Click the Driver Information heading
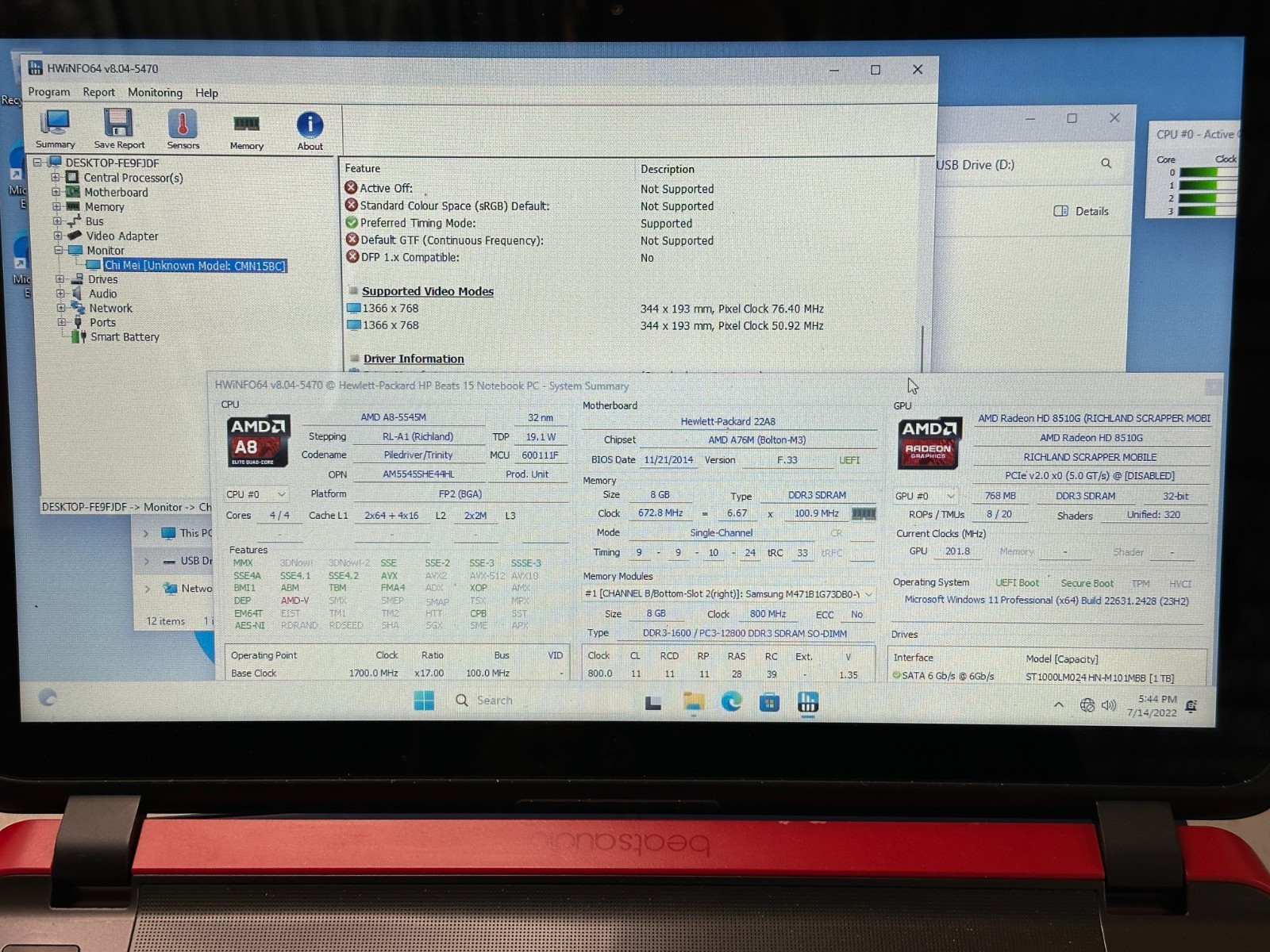The width and height of the screenshot is (1270, 952). pyautogui.click(x=414, y=359)
